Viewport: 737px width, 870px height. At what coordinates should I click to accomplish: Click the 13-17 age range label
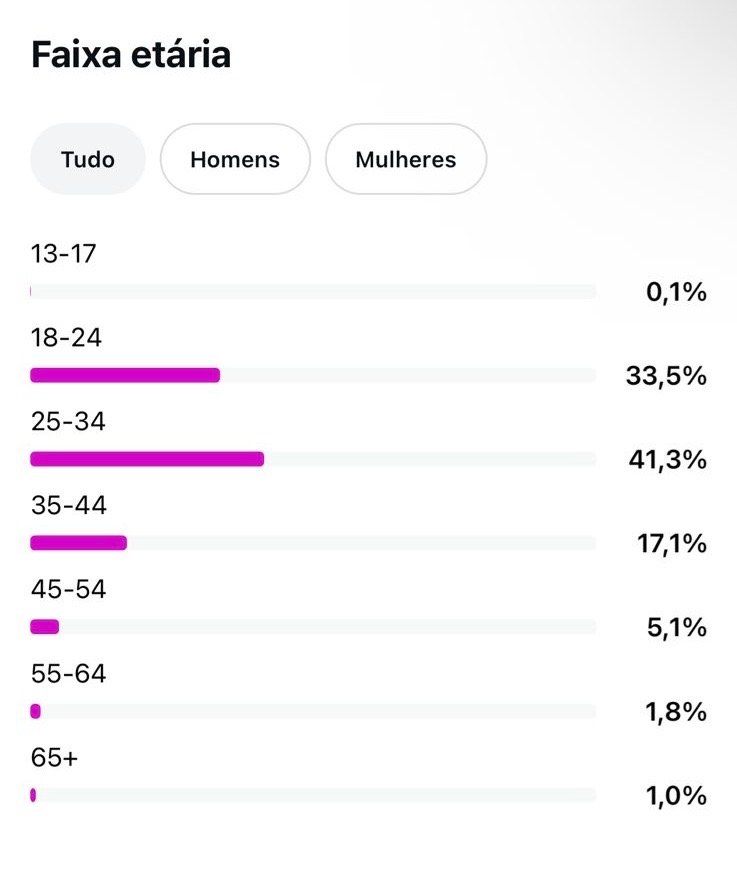click(64, 254)
